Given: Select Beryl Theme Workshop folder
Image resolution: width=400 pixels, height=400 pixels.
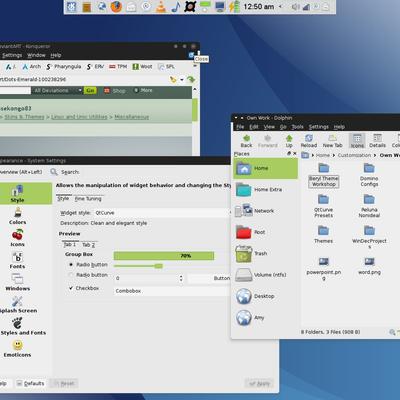Looking at the screenshot, I should pyautogui.click(x=324, y=175).
